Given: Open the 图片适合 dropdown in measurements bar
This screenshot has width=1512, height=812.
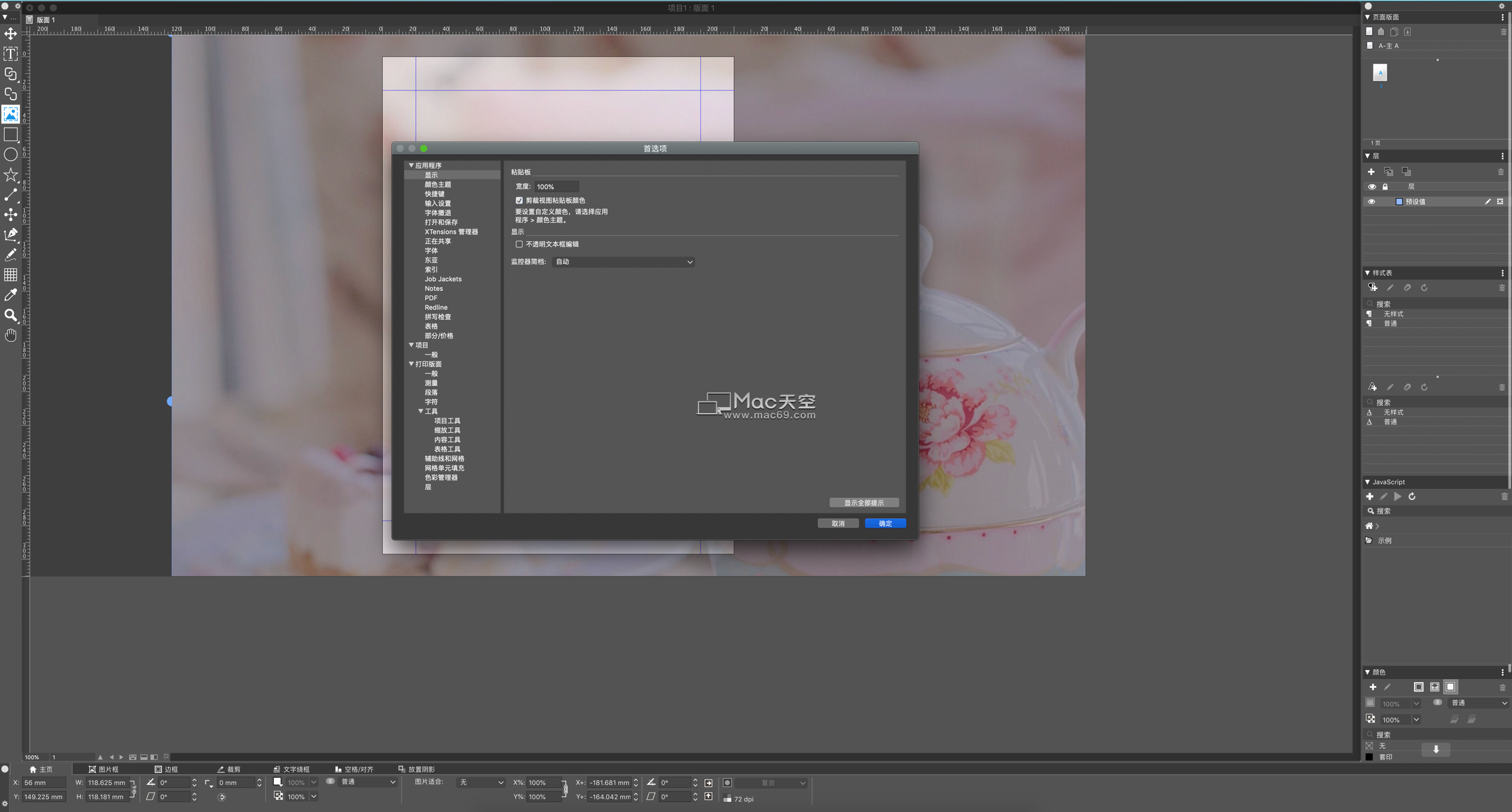Looking at the screenshot, I should 482,782.
